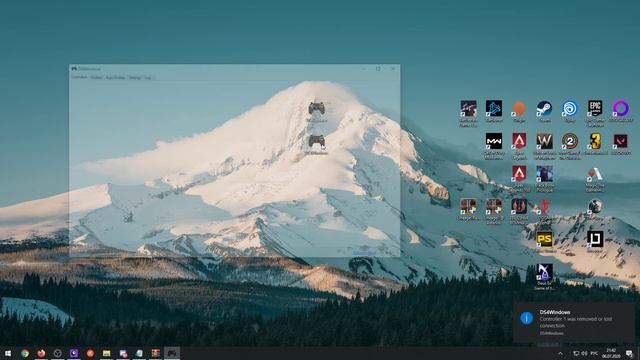
Task: Click the taskbar clock and date
Action: tap(611, 353)
